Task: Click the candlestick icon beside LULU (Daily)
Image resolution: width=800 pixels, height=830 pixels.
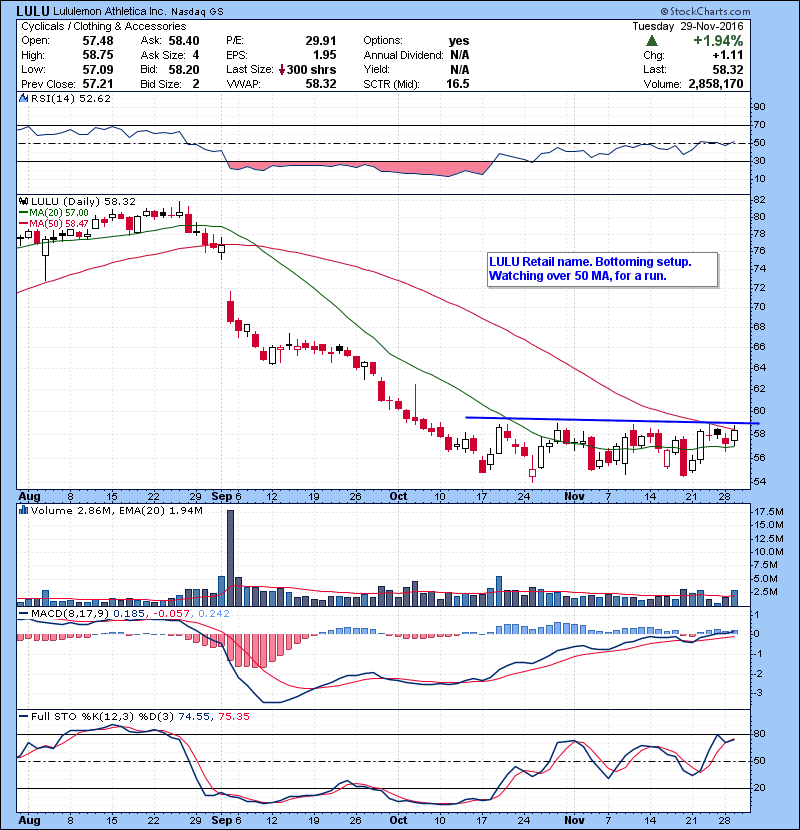Action: click(23, 202)
